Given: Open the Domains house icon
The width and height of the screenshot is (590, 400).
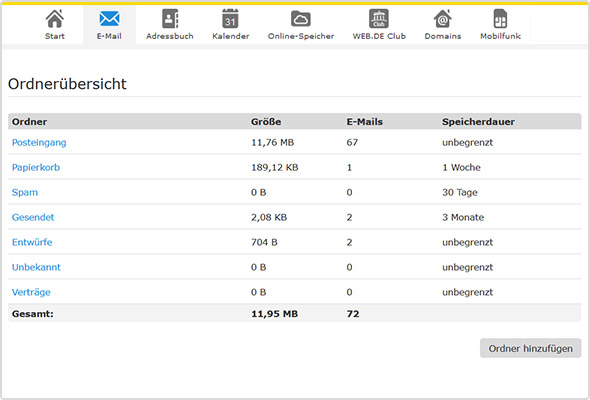Looking at the screenshot, I should point(442,19).
